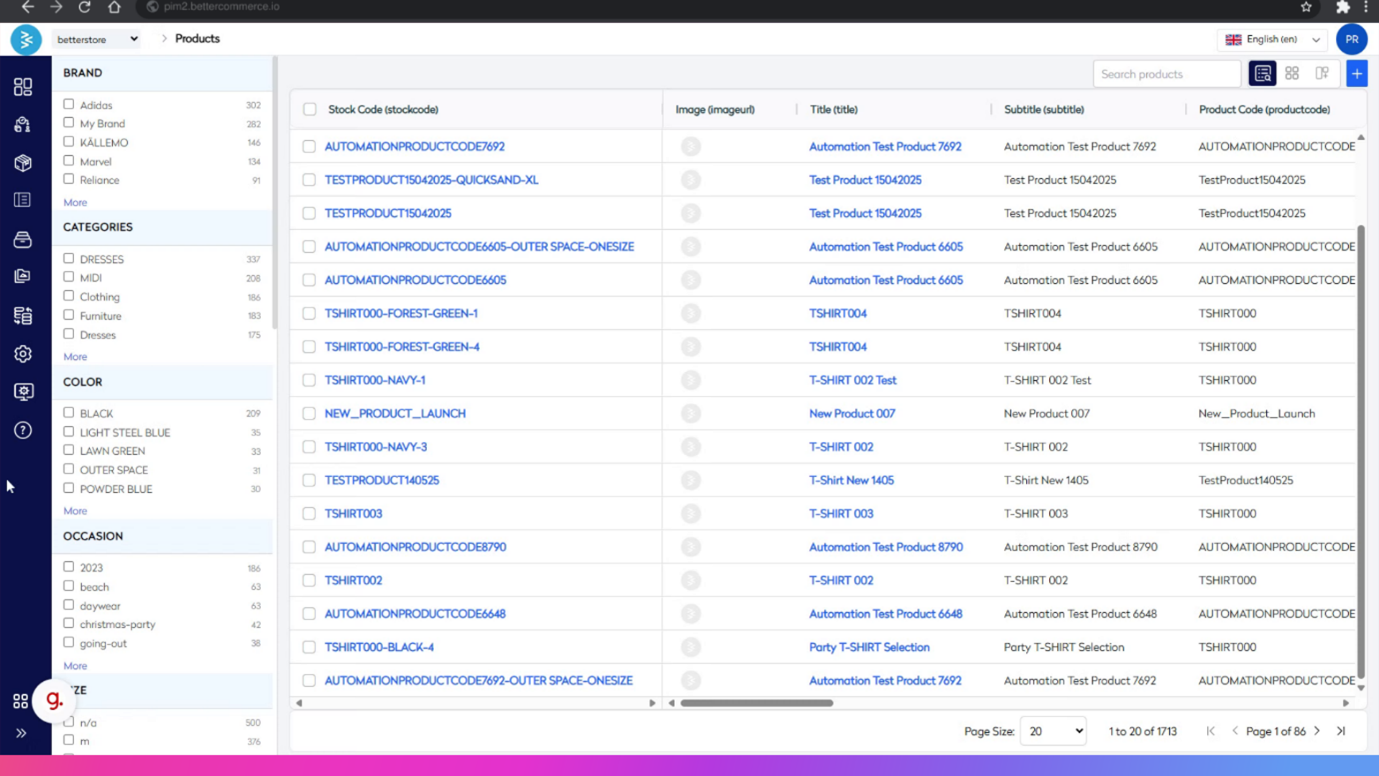
Task: Click the Title (title) column header
Action: [833, 109]
